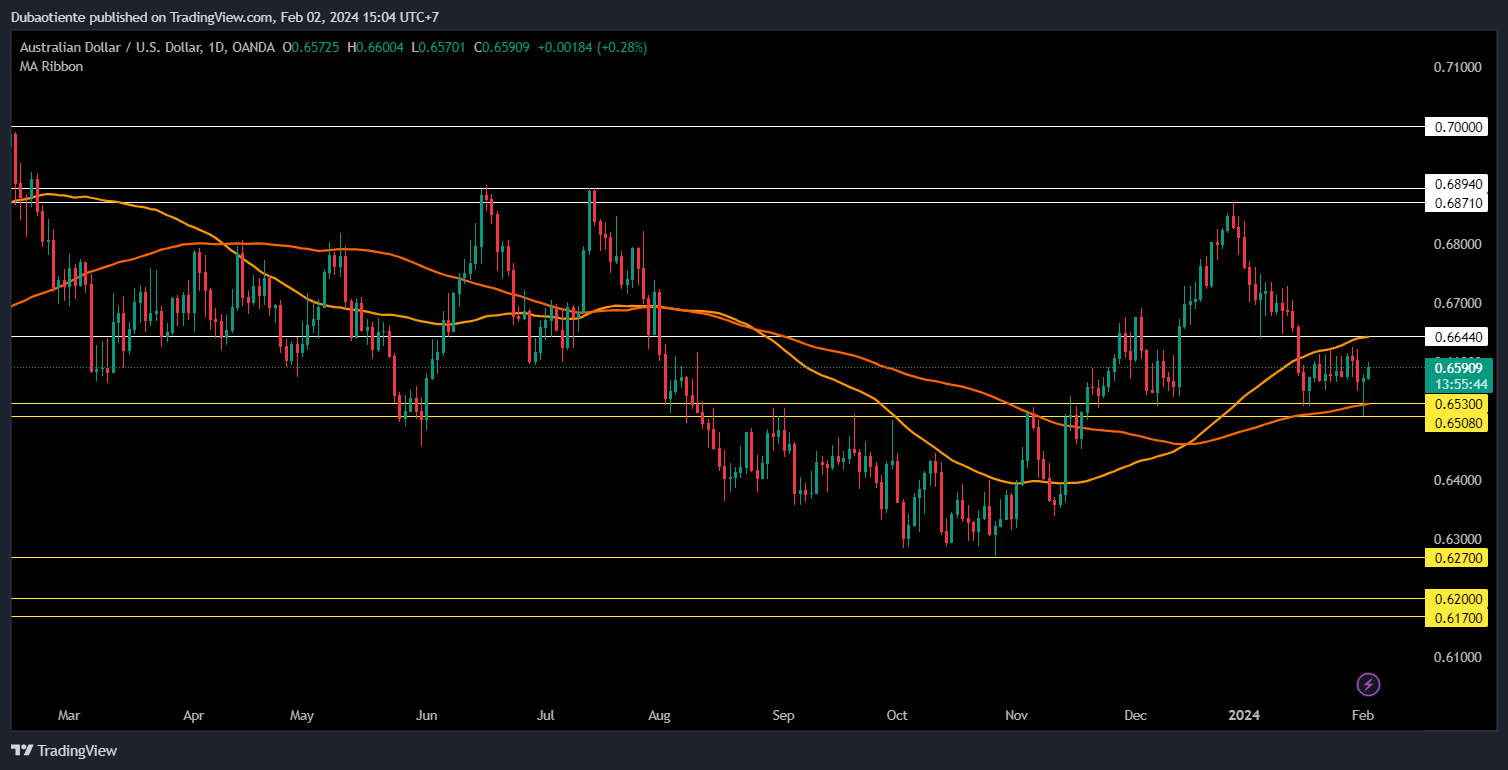1508x770 pixels.
Task: Click the OANDA data source label
Action: pos(254,47)
